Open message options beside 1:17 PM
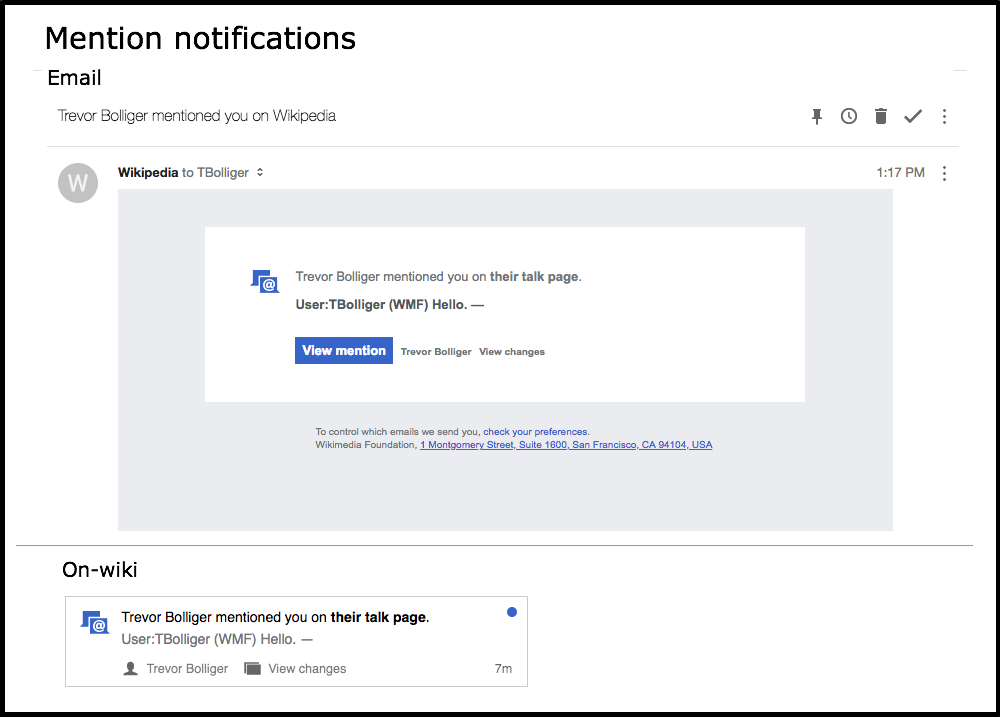The width and height of the screenshot is (1000, 718). (x=945, y=173)
